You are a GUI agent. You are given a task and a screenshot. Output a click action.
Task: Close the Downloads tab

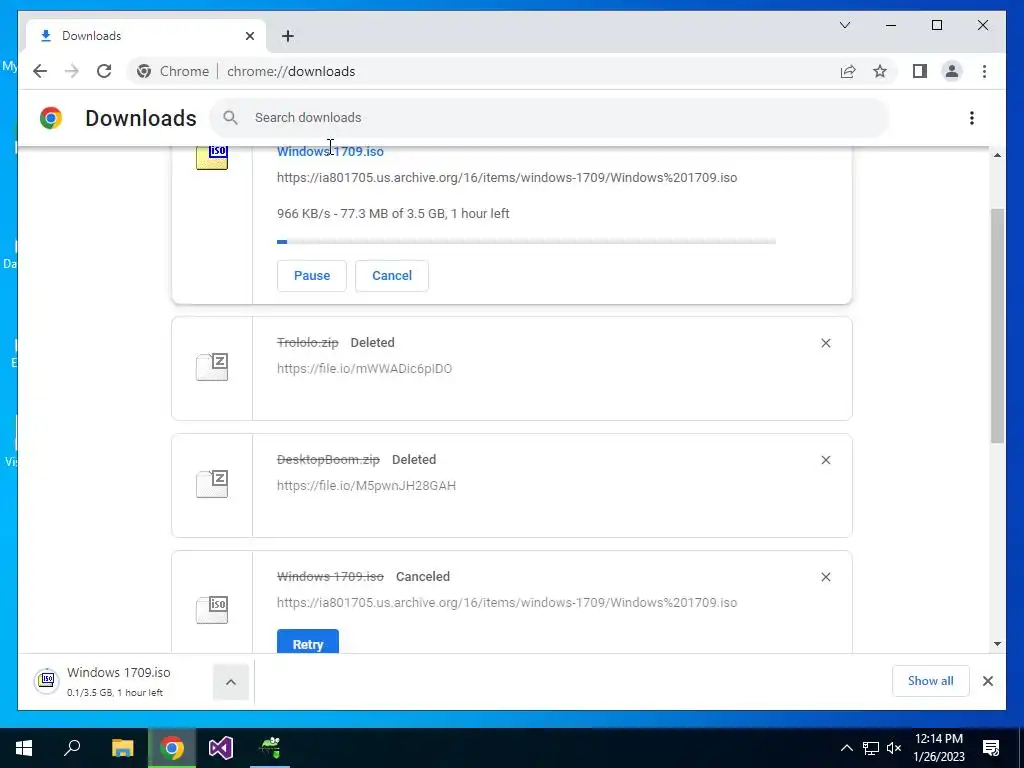pos(249,36)
